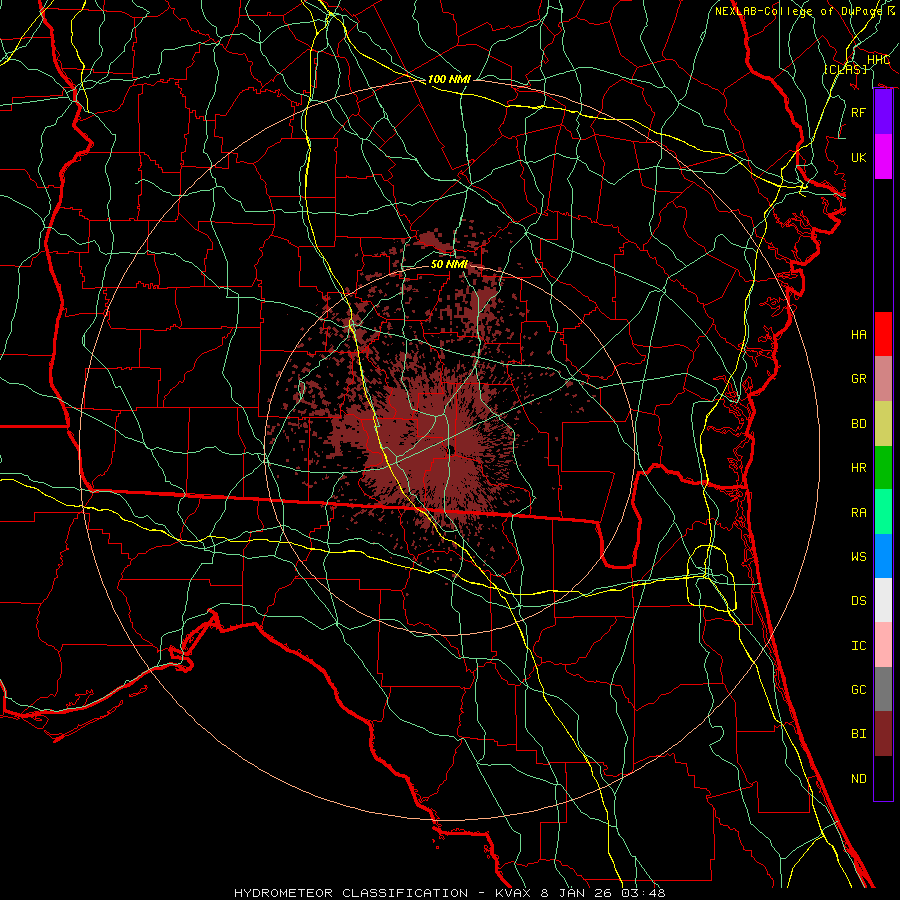Click the gray GC legend swatch
900x900 pixels.
[x=883, y=689]
